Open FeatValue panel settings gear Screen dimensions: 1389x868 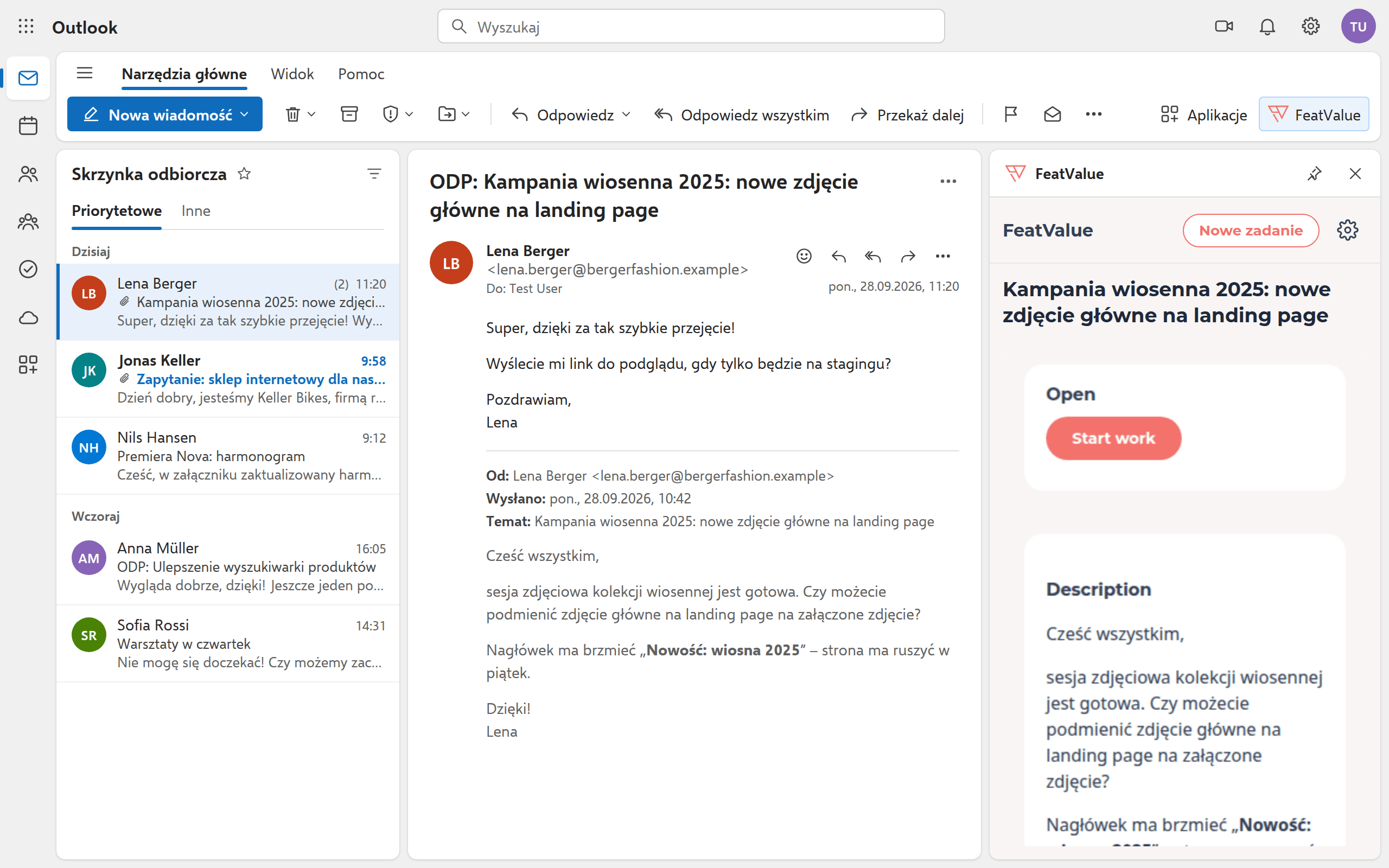coord(1347,230)
